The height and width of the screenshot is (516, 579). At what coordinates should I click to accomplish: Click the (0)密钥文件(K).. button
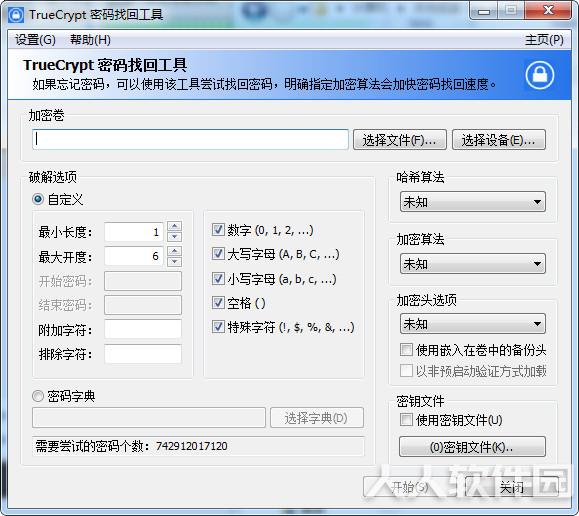click(472, 447)
